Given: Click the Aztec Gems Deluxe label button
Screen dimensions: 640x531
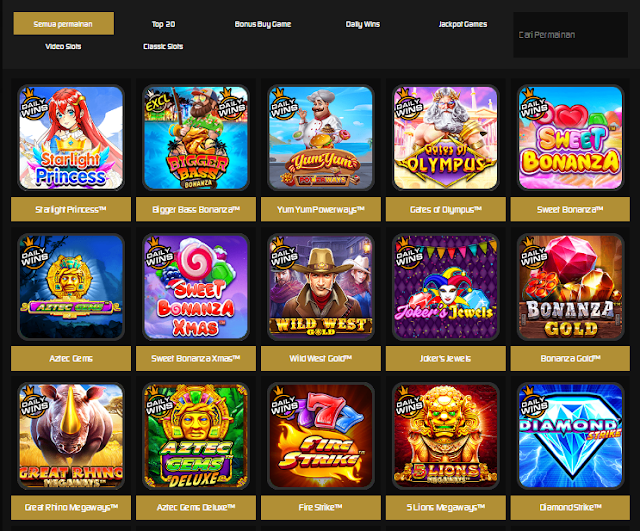Looking at the screenshot, I should point(196,507).
